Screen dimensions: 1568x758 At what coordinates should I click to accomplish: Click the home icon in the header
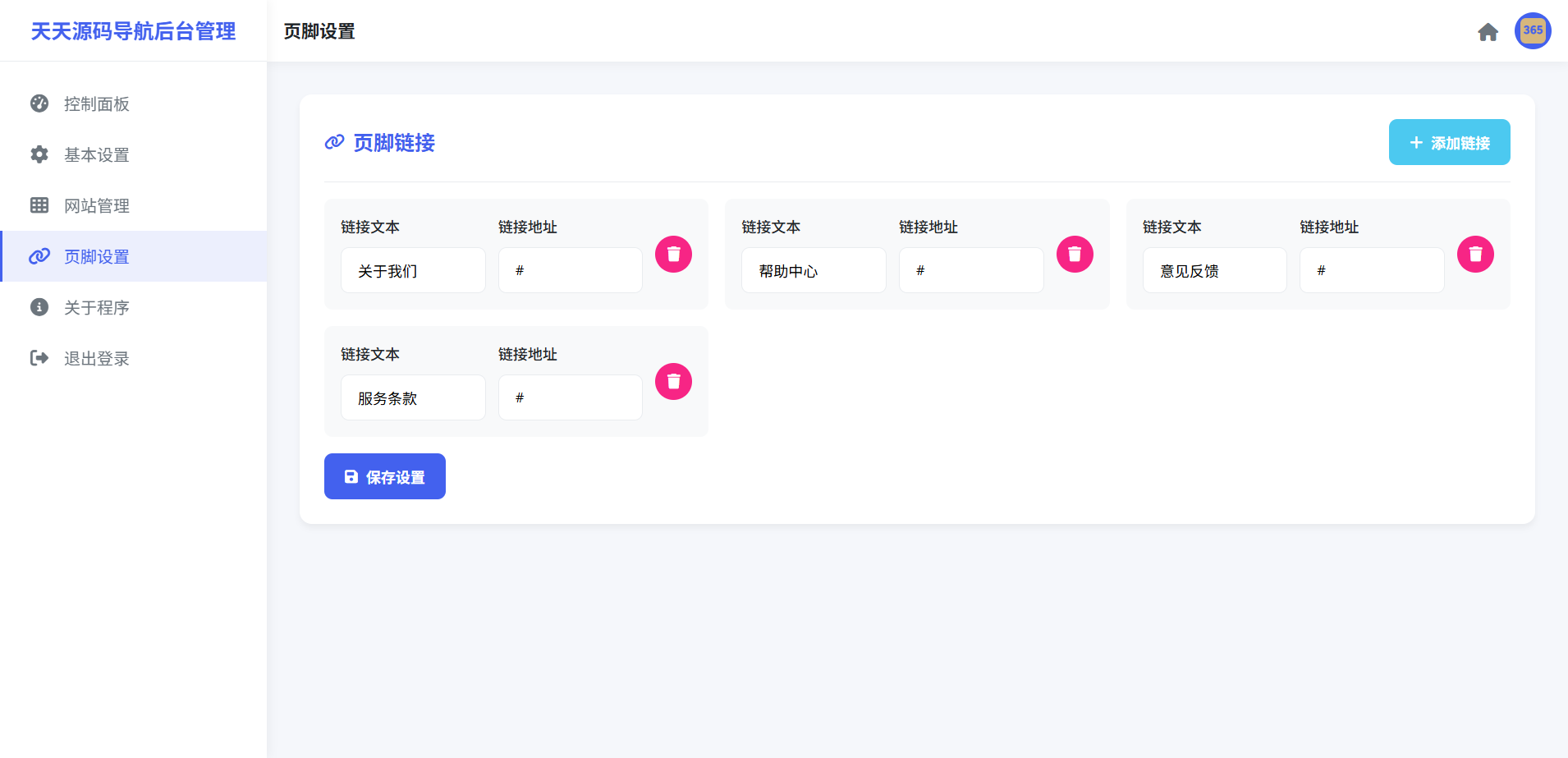[x=1488, y=31]
